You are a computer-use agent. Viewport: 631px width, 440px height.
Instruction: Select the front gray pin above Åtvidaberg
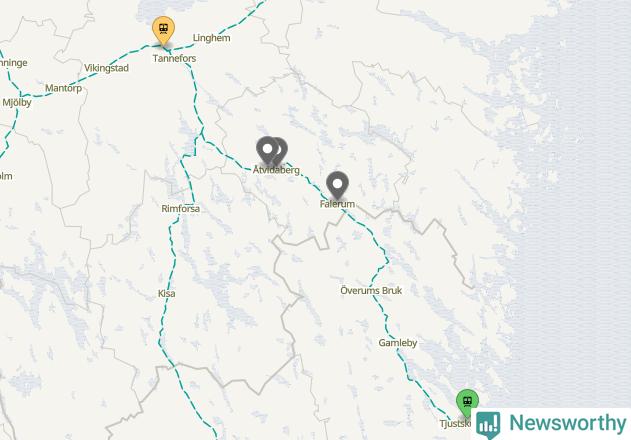click(267, 150)
